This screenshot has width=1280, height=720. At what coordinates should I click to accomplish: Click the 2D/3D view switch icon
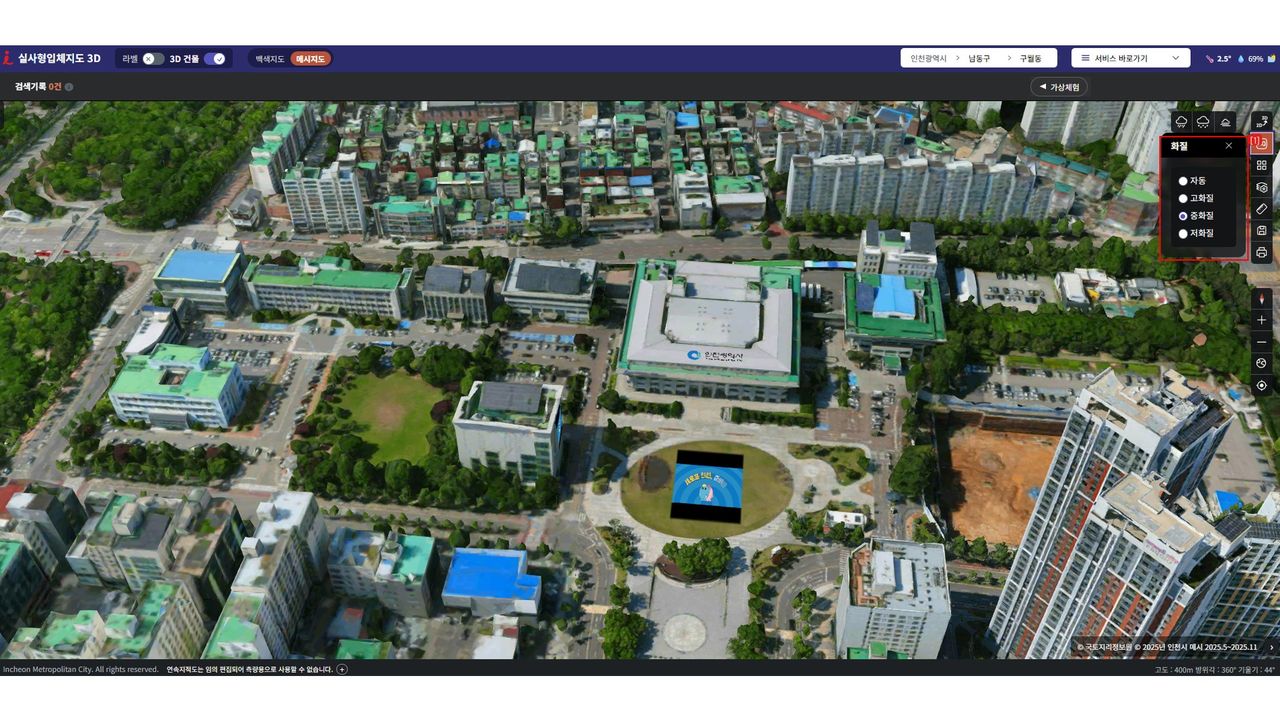coord(1261,122)
